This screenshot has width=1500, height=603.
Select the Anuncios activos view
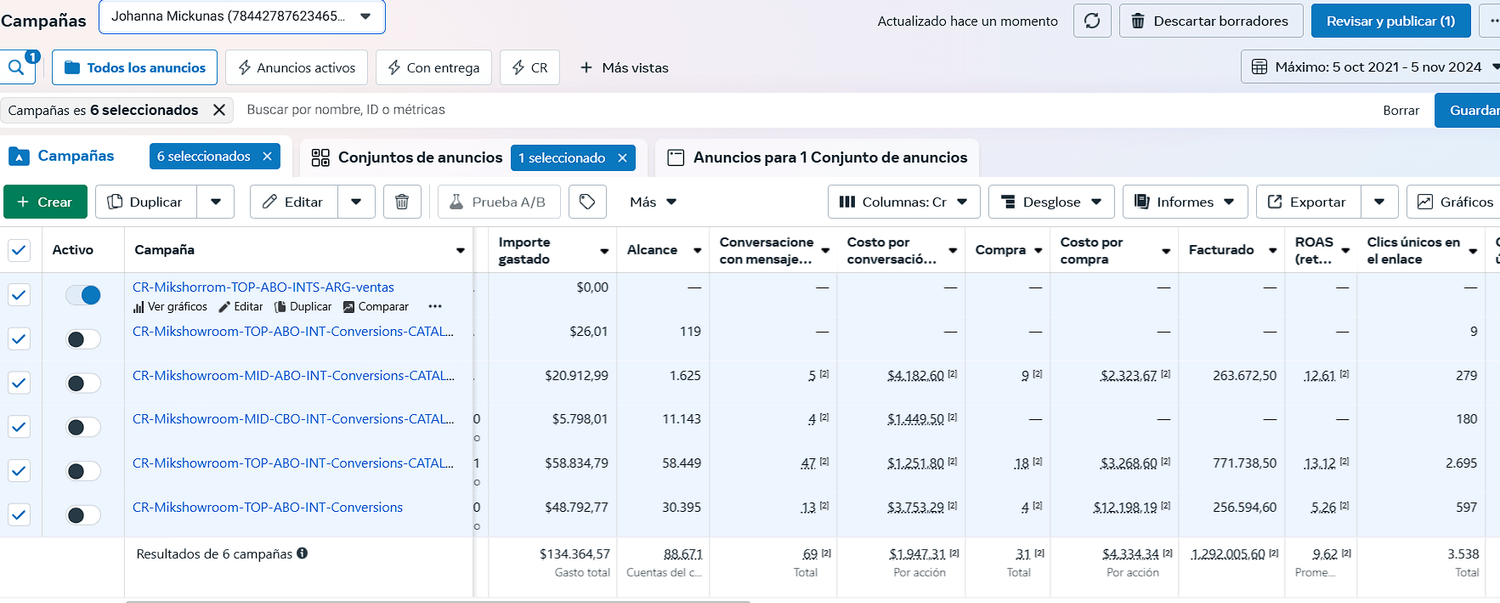296,68
